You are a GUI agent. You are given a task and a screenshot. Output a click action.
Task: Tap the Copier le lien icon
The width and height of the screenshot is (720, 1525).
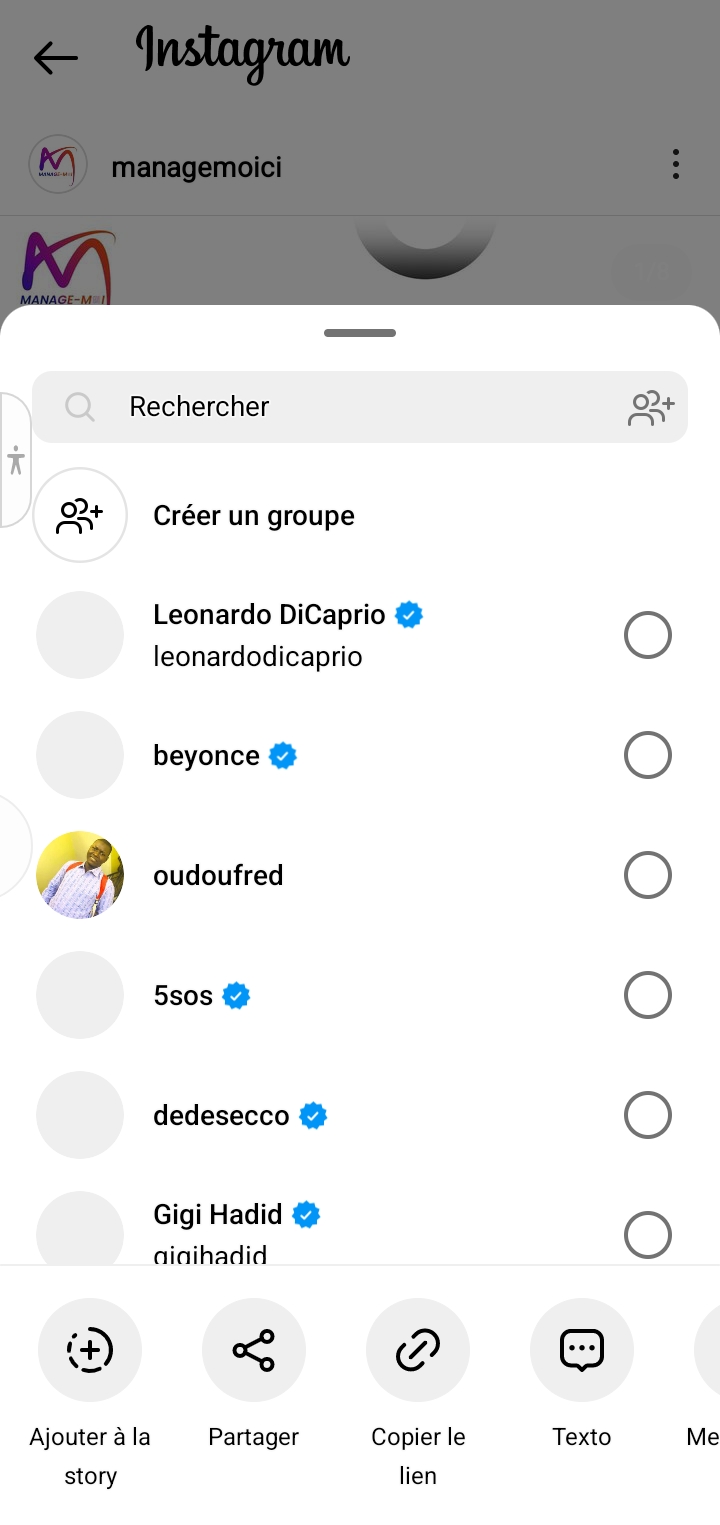coord(418,1350)
